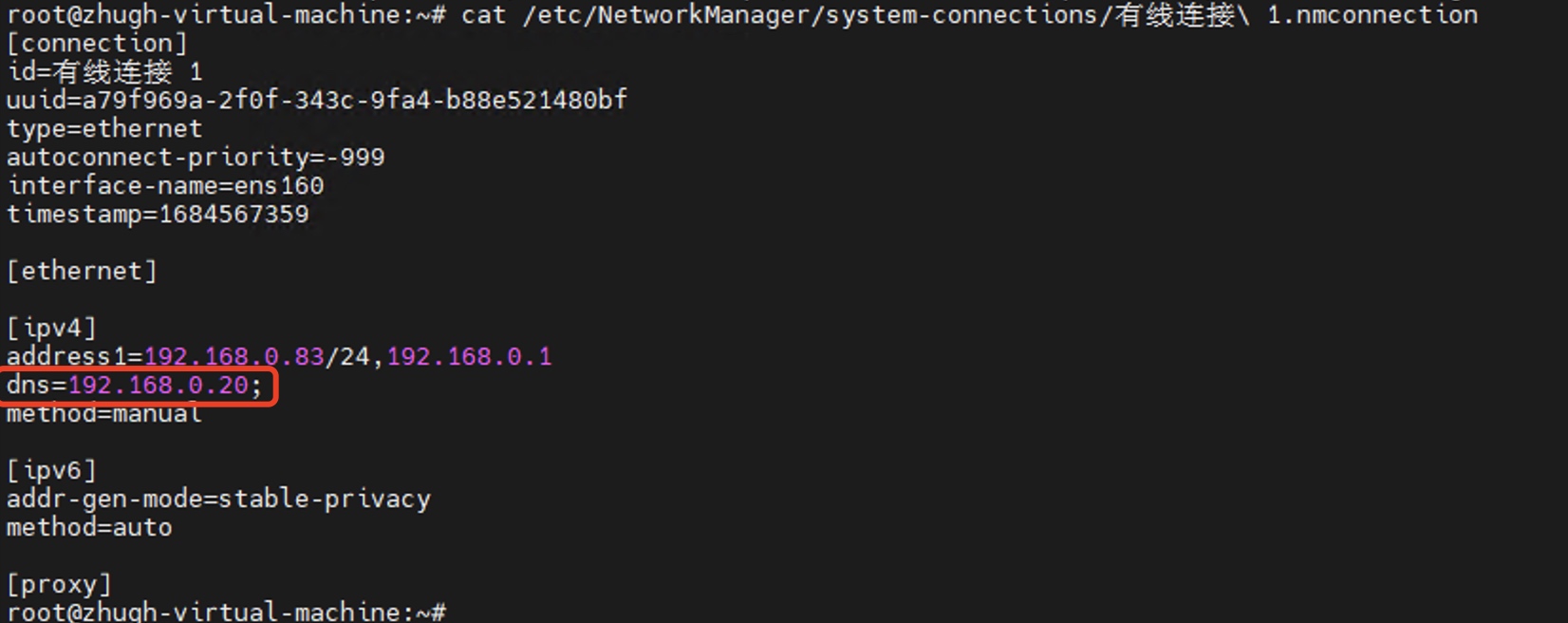Click the cat command at top
Screen dimensions: 1568x623
(x=484, y=15)
